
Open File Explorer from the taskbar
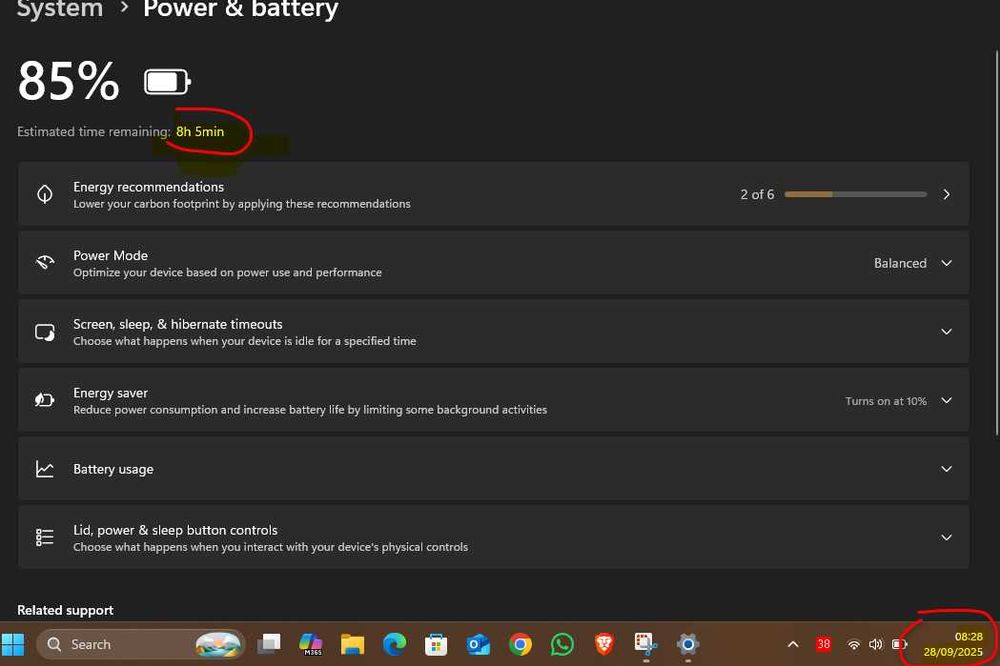352,644
